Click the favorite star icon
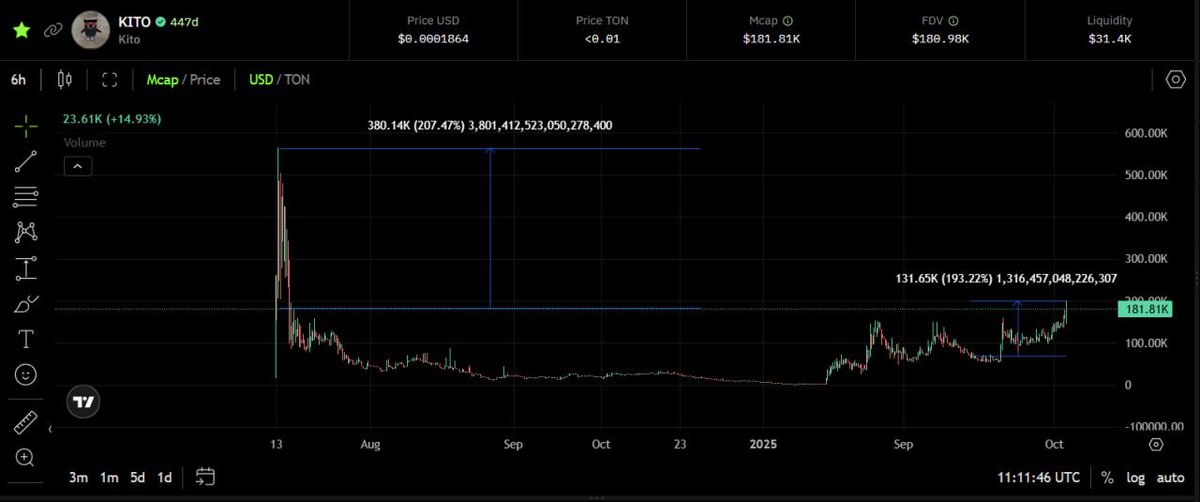The height and width of the screenshot is (502, 1200). (20, 29)
